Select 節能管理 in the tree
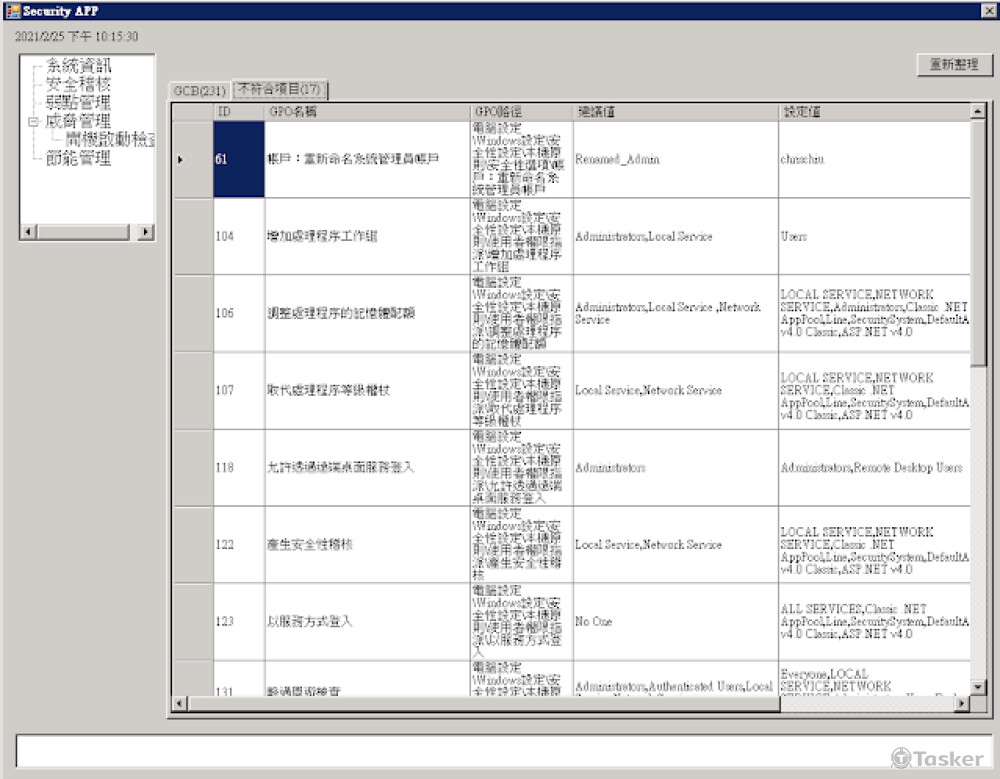Screen dimensions: 1000x779 (79, 158)
